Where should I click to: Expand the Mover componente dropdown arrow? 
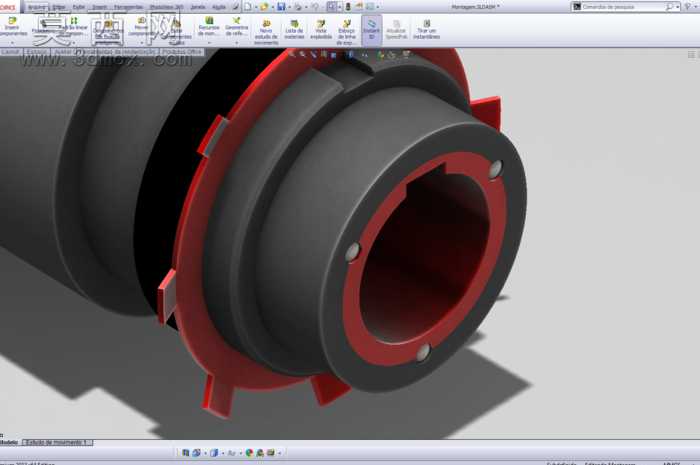[142, 43]
